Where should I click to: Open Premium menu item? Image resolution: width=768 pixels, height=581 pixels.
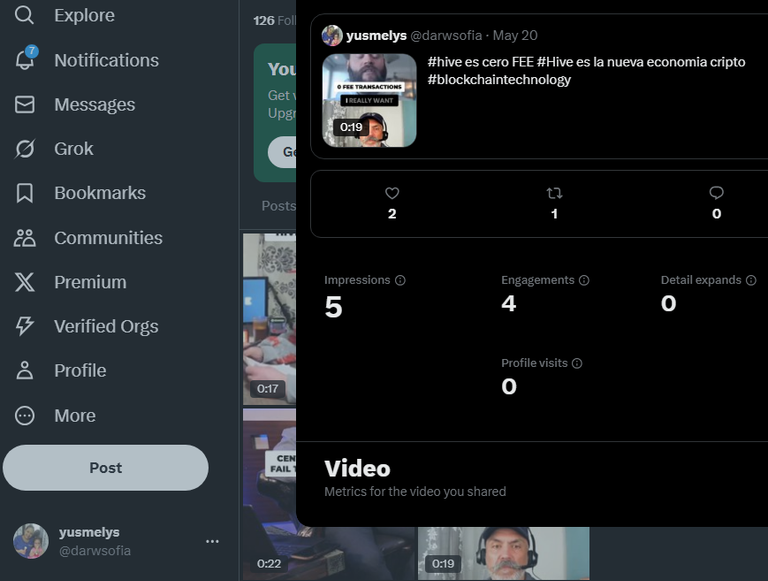90,282
